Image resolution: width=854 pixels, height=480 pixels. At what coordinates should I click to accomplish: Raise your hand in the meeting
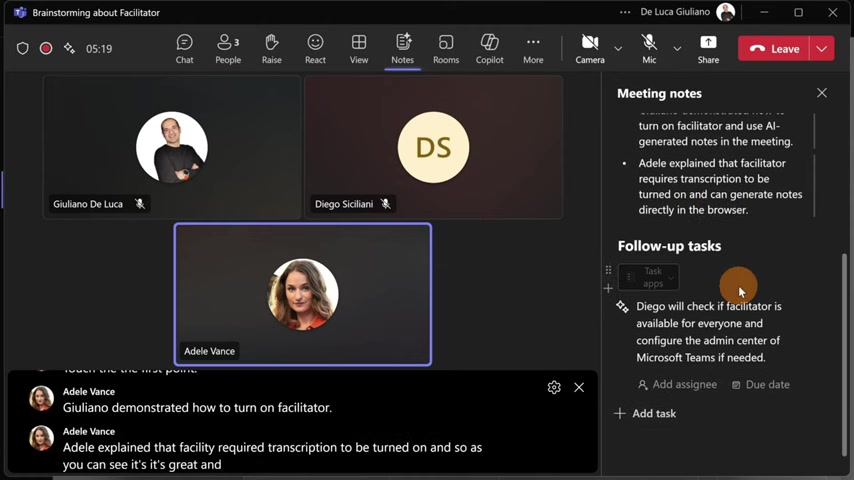click(271, 49)
